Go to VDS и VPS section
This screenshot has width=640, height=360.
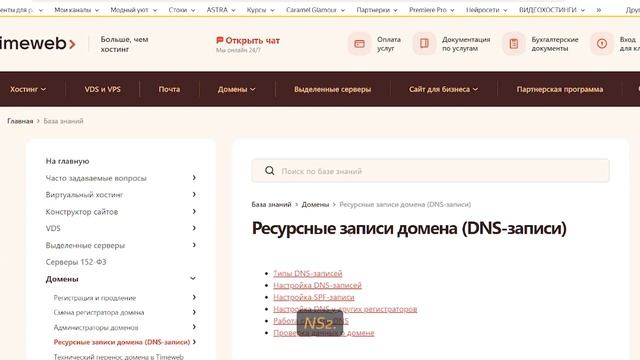pos(102,89)
